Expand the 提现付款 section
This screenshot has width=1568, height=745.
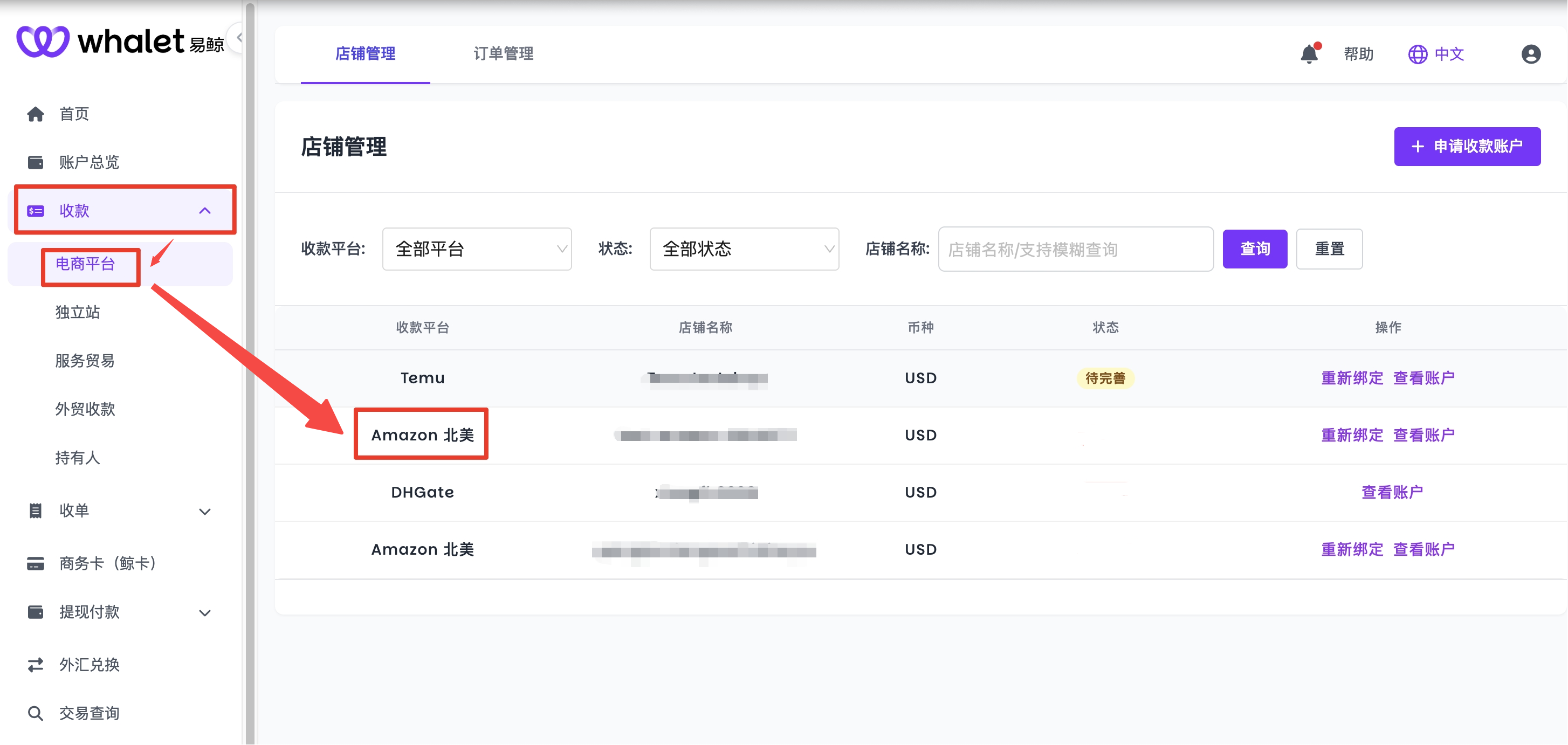[205, 612]
